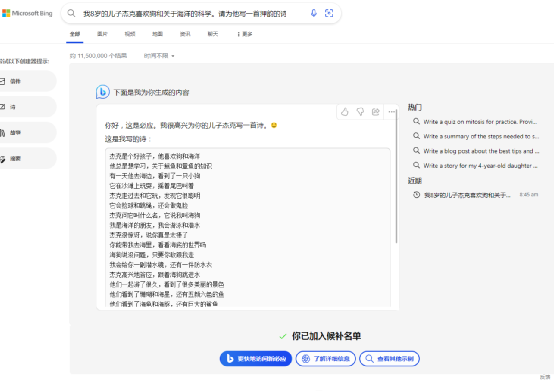Click the 查看其他示例 button
Screen dimensions: 554x391
coord(389,359)
